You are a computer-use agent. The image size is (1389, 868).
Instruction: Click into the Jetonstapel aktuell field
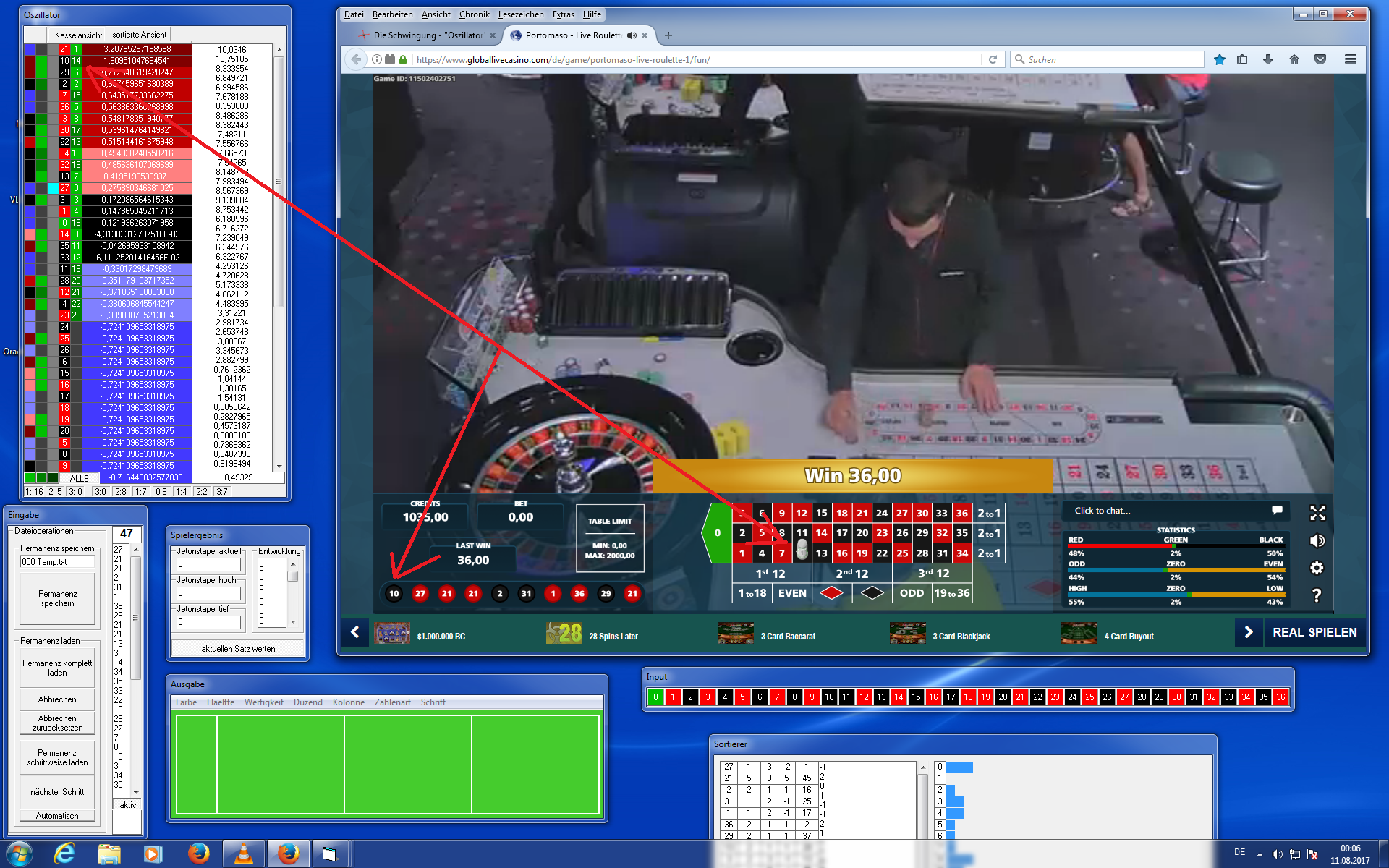point(208,564)
